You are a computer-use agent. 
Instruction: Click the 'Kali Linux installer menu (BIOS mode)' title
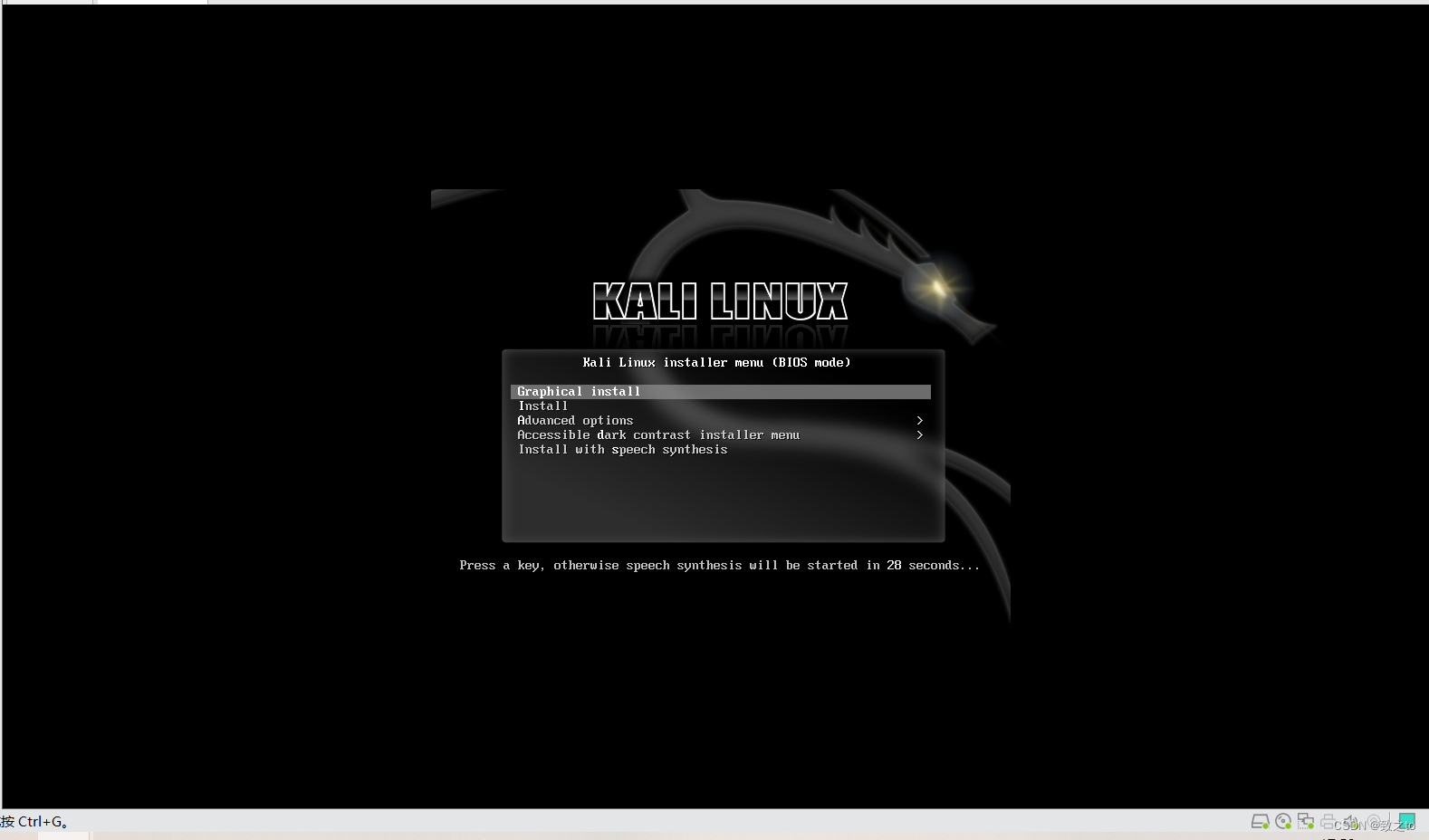[x=716, y=363]
